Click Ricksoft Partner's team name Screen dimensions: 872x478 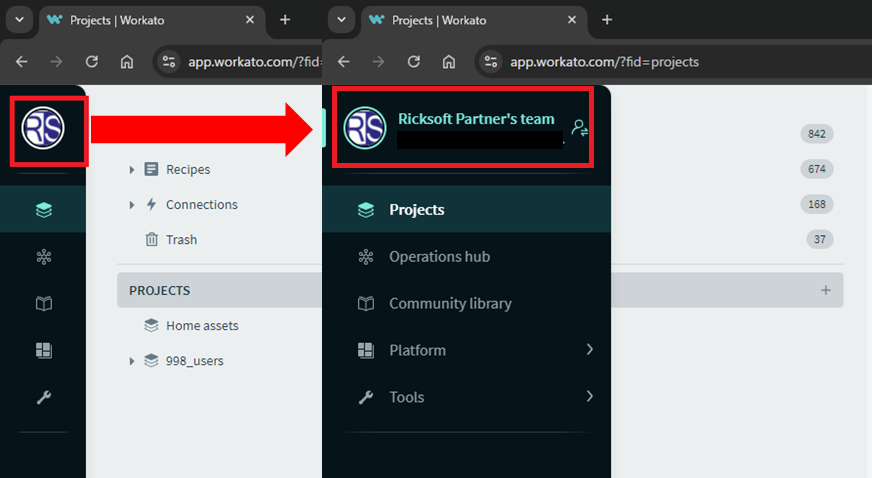[476, 119]
